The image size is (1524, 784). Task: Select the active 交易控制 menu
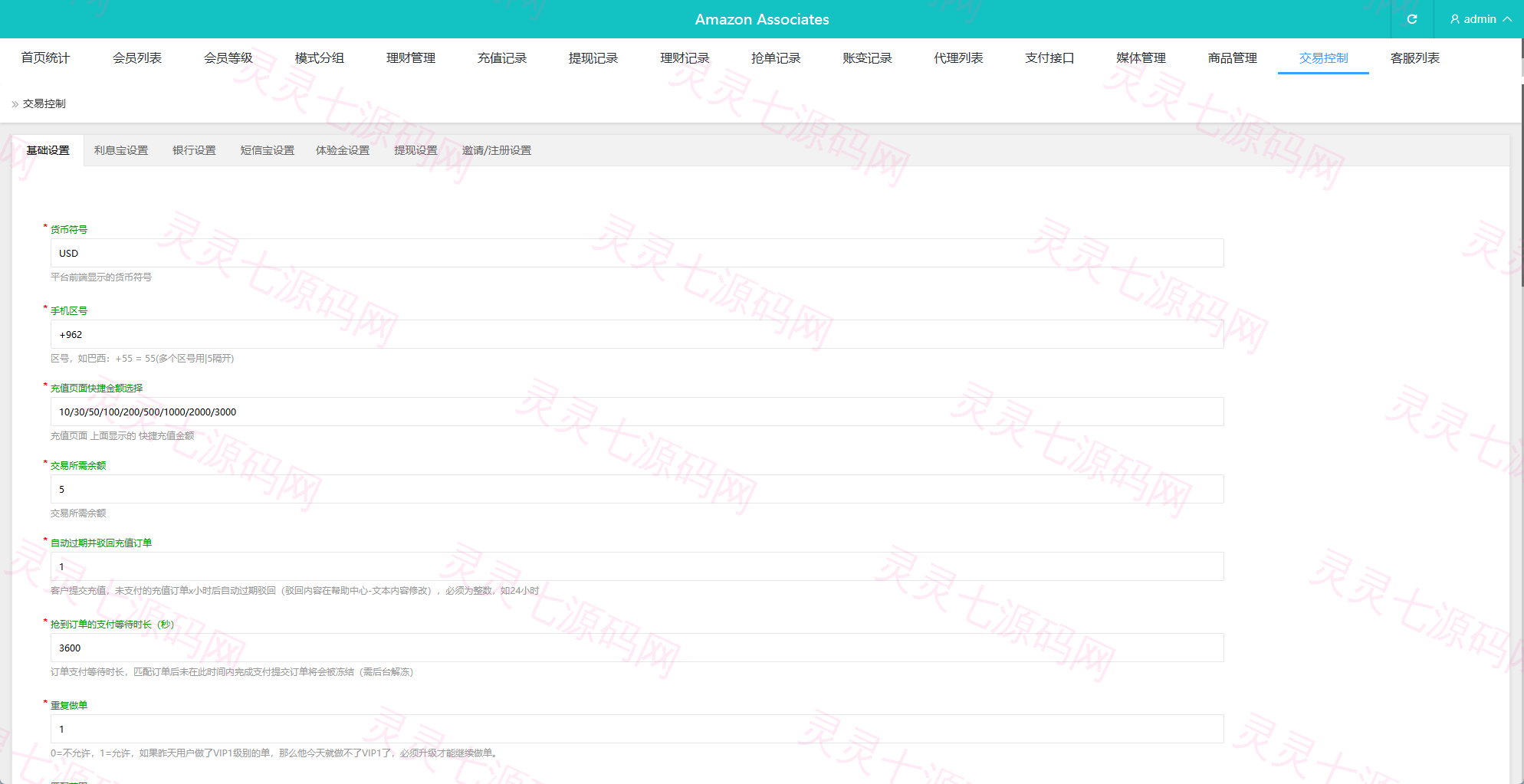click(1323, 57)
